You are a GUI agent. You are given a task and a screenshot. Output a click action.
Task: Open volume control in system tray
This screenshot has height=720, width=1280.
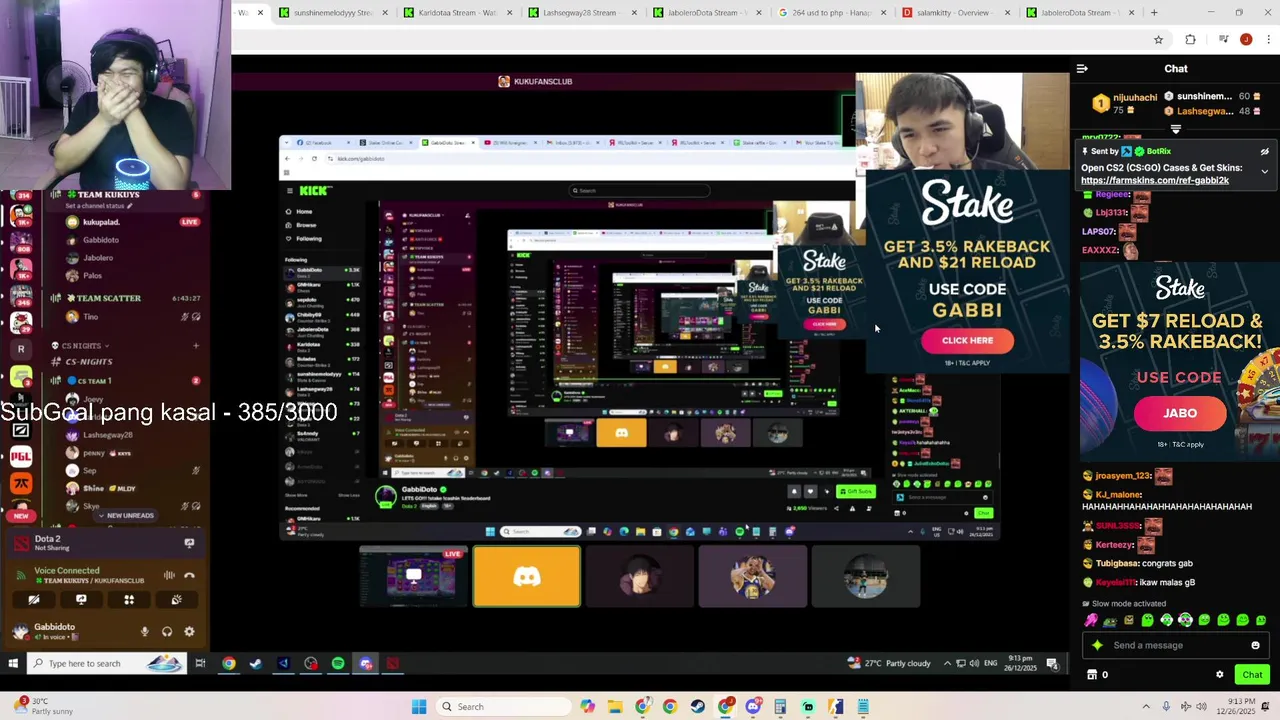tap(1199, 707)
